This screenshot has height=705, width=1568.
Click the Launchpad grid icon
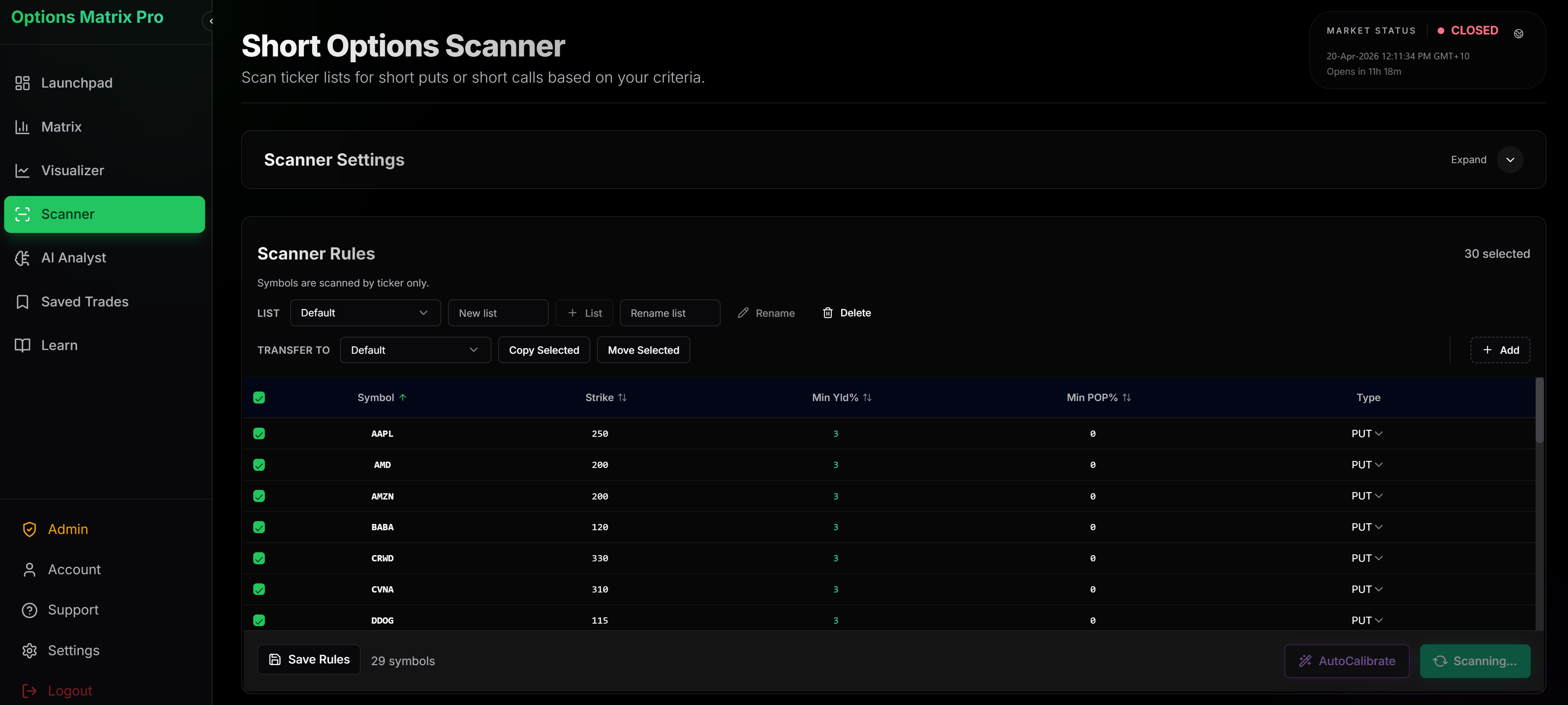pos(22,83)
